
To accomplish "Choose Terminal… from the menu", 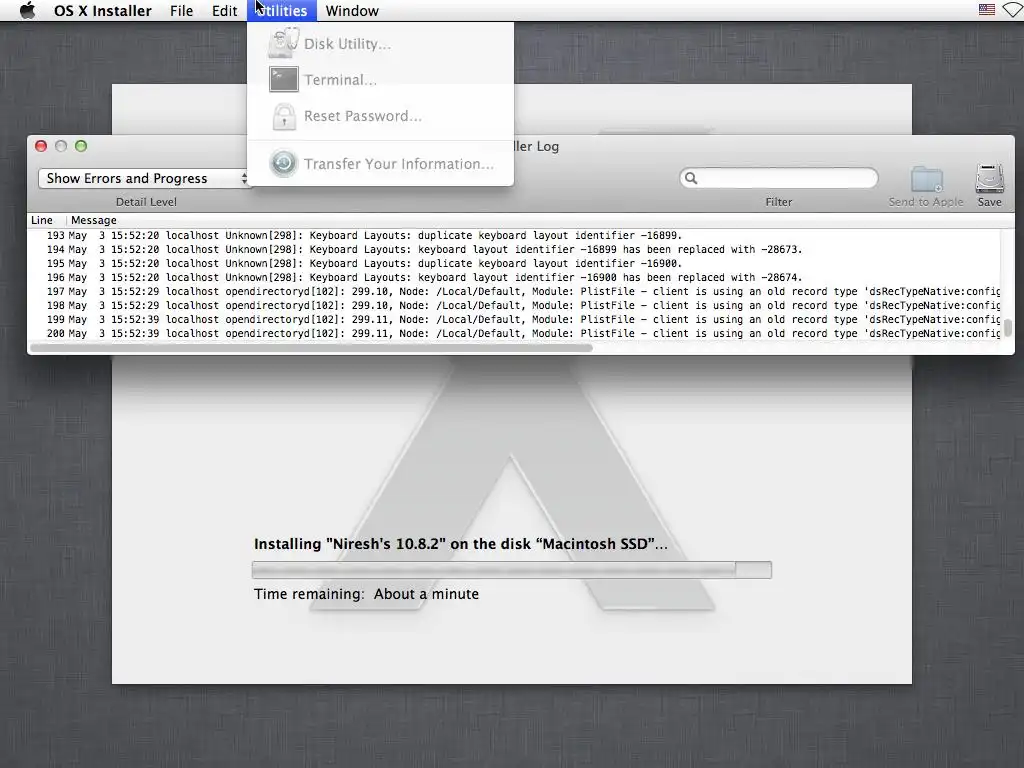I will point(380,80).
